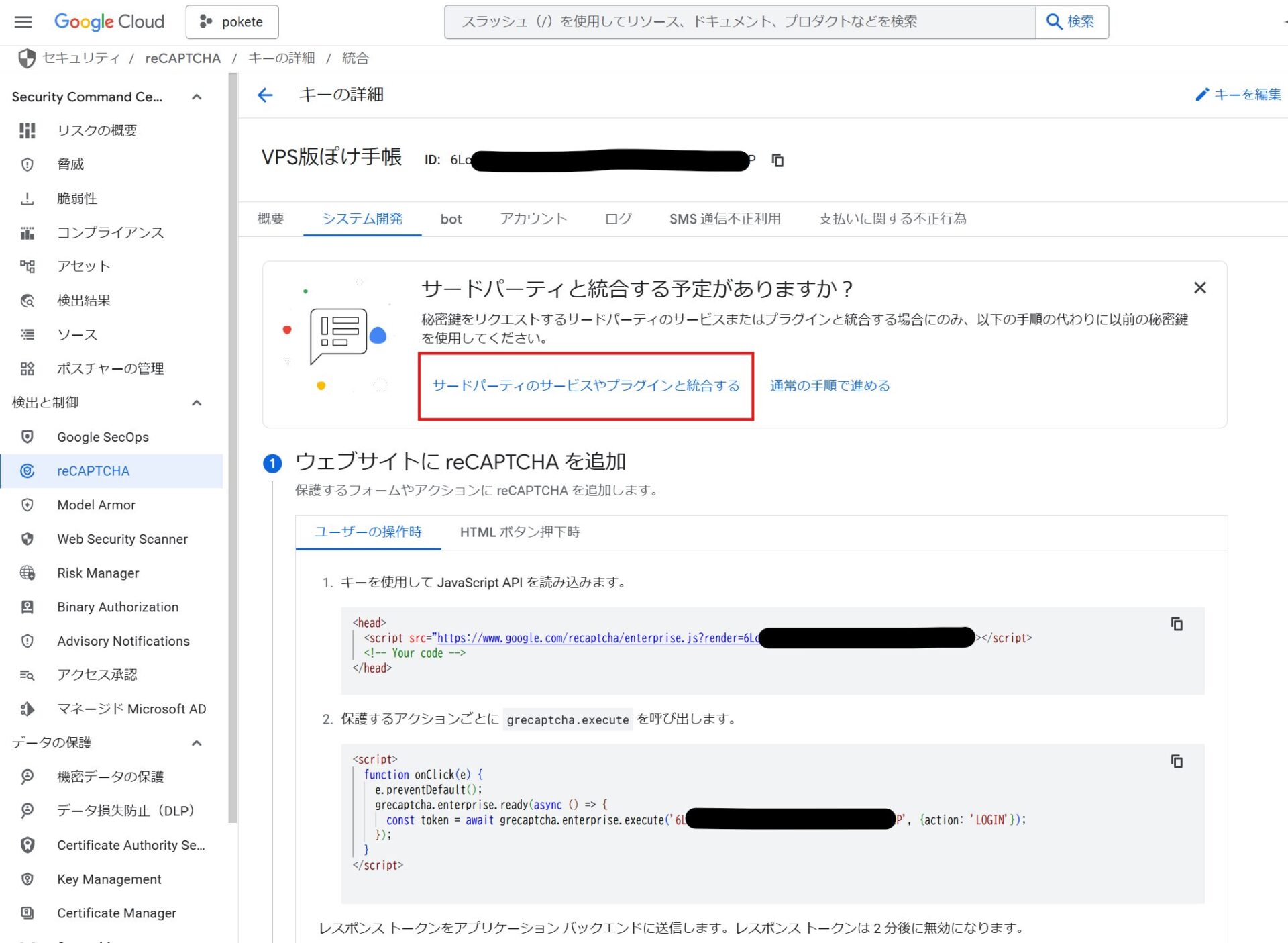The height and width of the screenshot is (943, 1288).
Task: Go back with the left arrow
Action: (x=265, y=95)
